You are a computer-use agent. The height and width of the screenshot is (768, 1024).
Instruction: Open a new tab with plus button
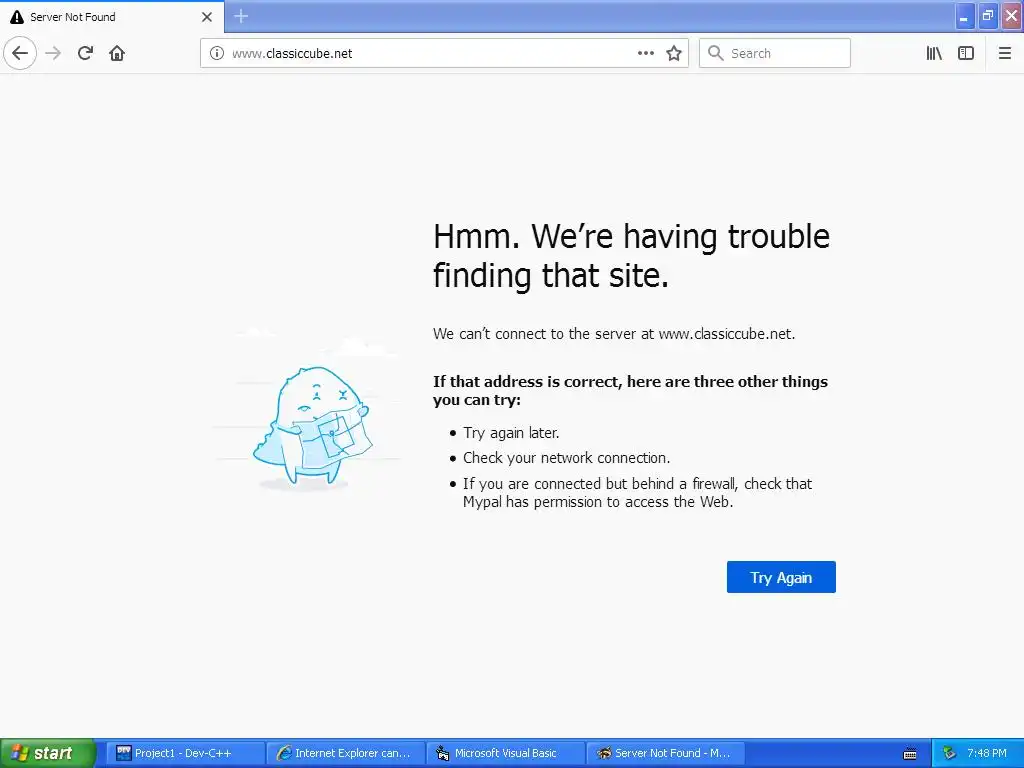point(241,16)
